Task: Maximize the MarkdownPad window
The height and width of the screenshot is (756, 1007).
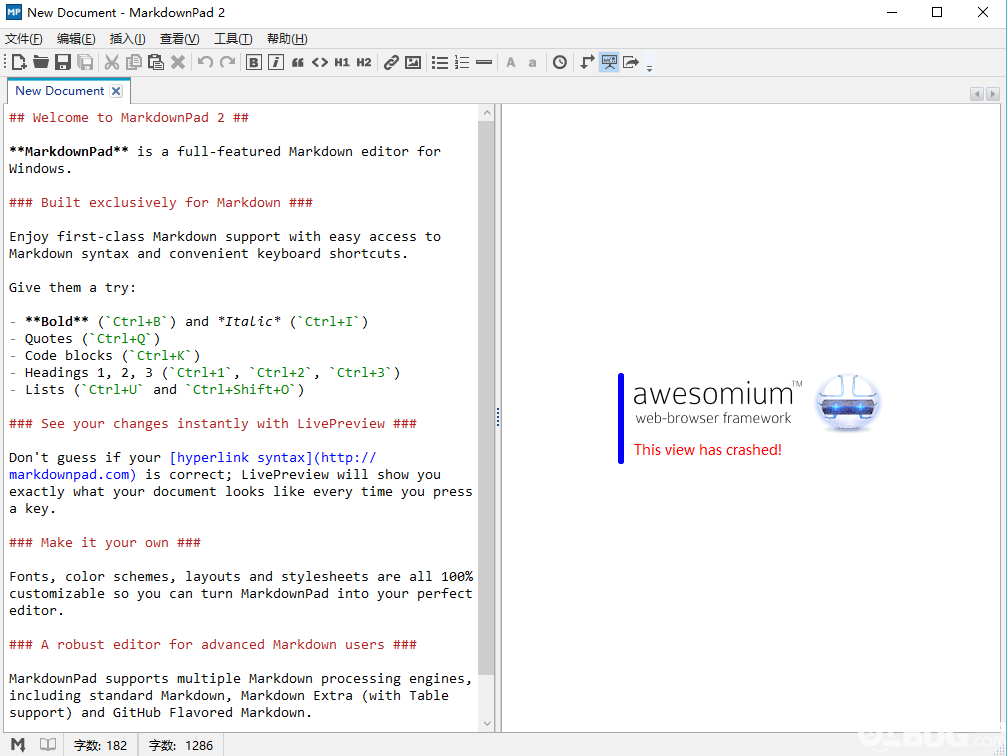Action: [x=937, y=12]
